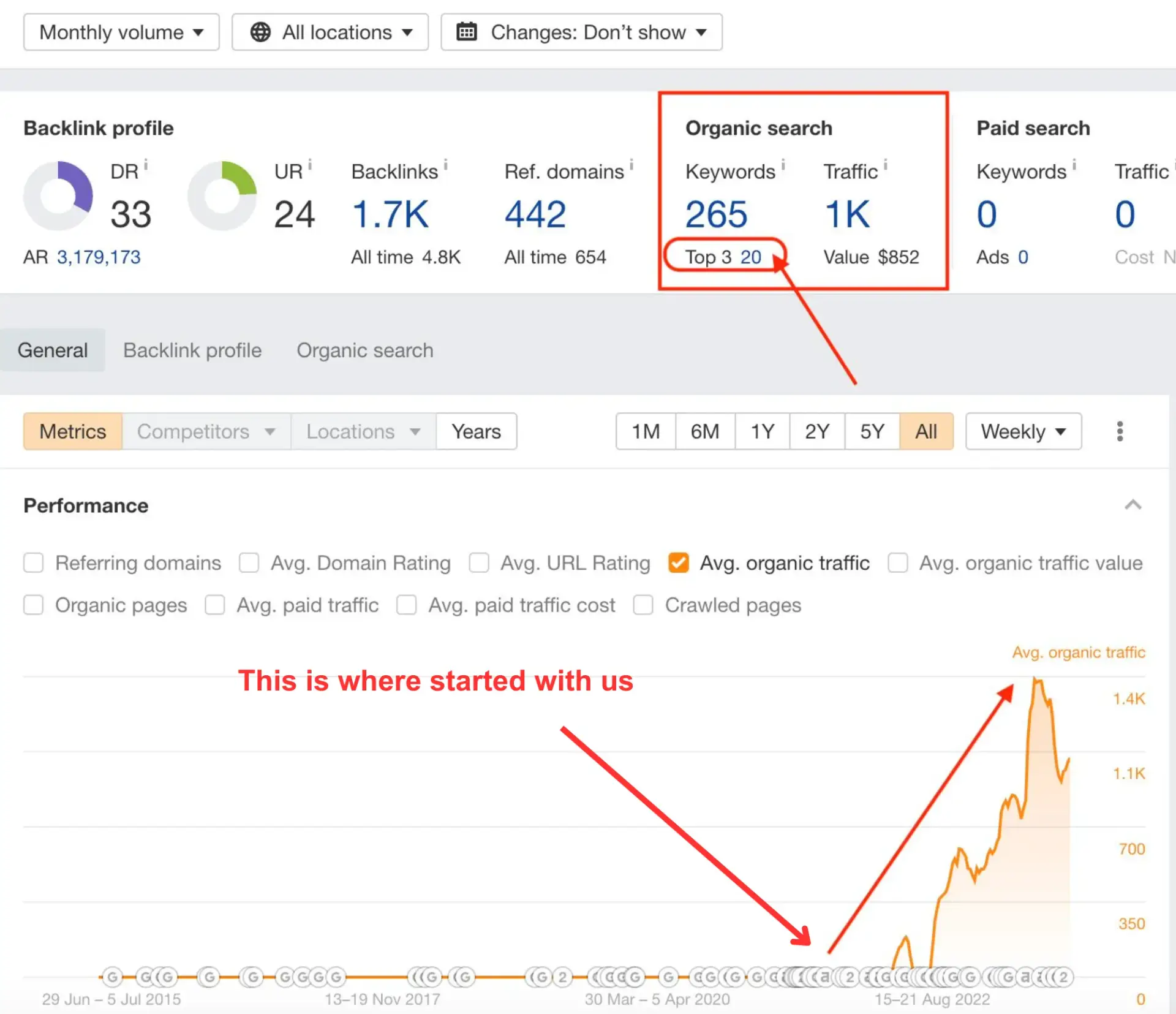Select the Metrics chart mode
The image size is (1176, 1014).
73,432
